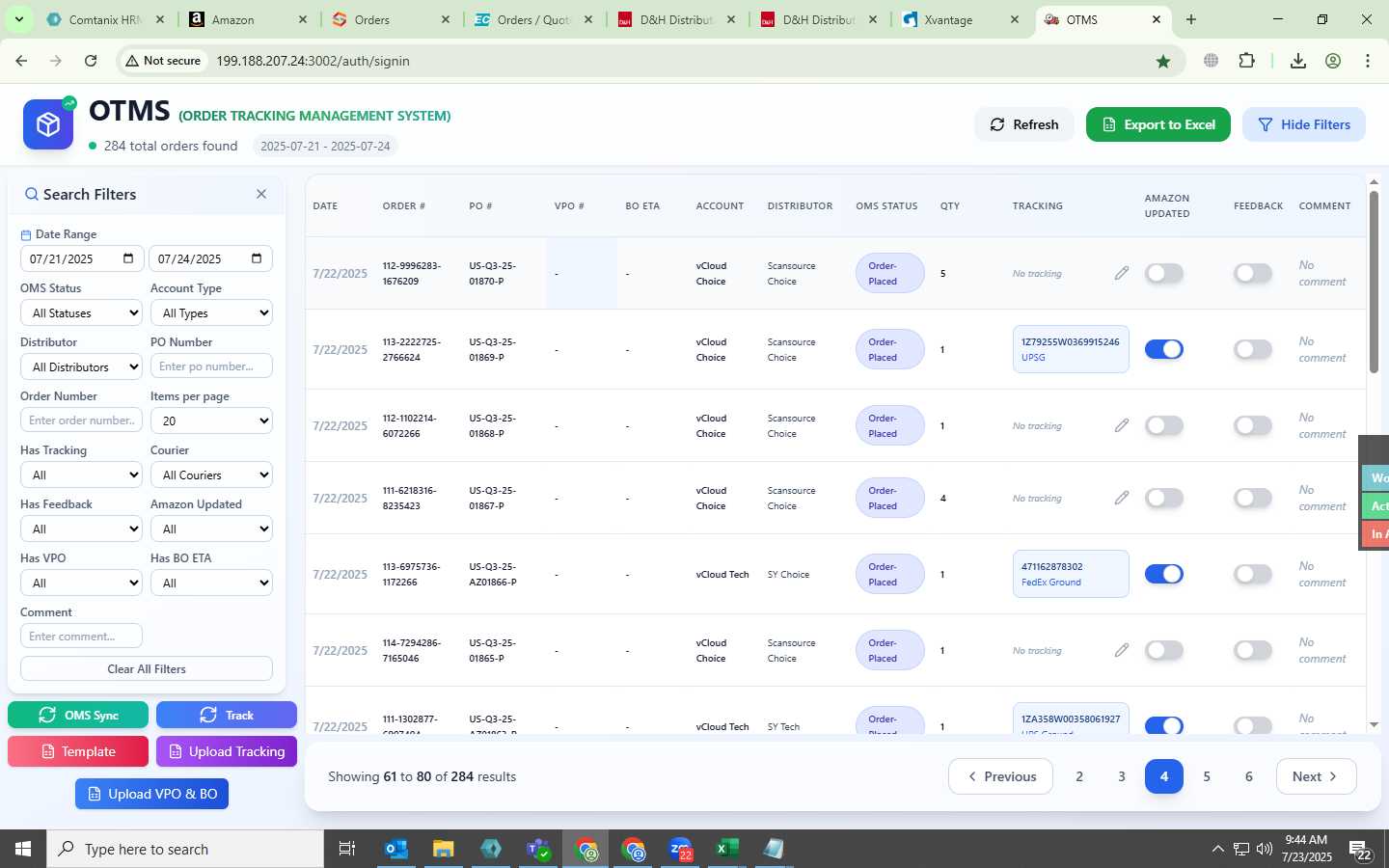
Task: Open Chrome three-dot menu
Action: point(1368,61)
